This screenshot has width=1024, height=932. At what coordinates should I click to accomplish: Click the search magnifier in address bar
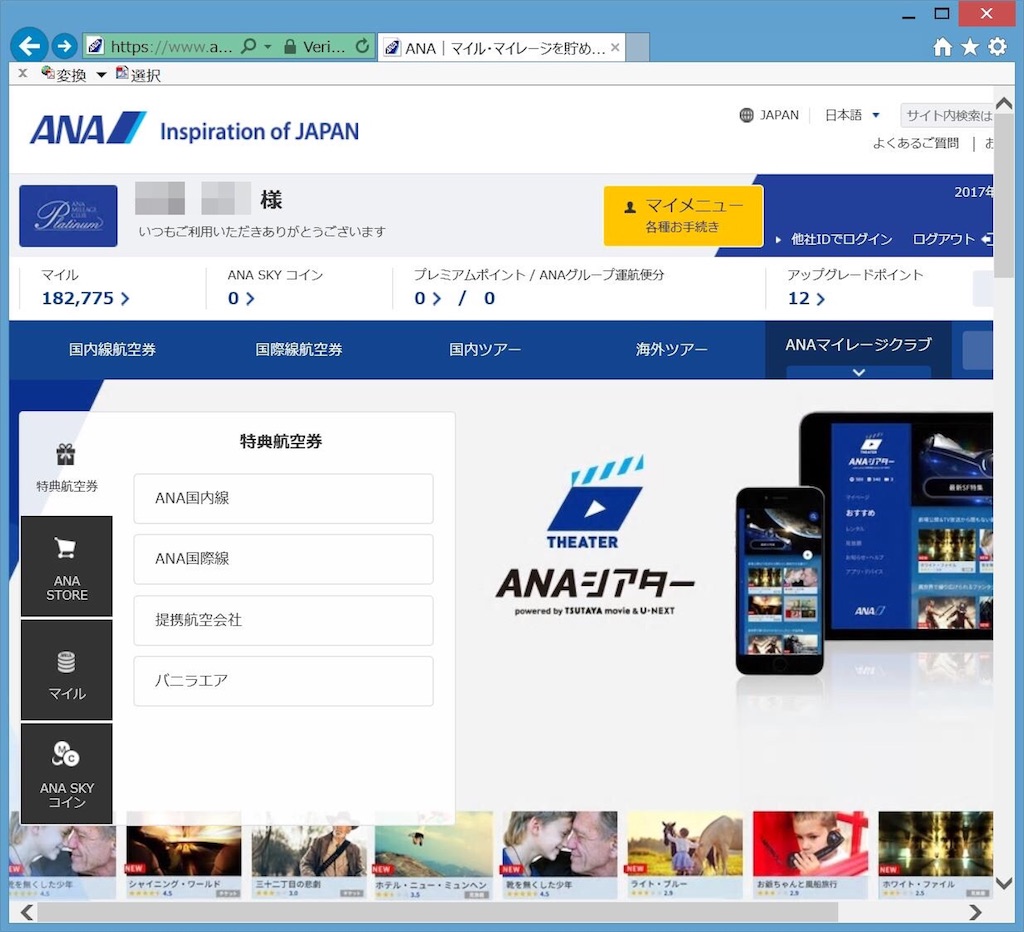(x=248, y=46)
